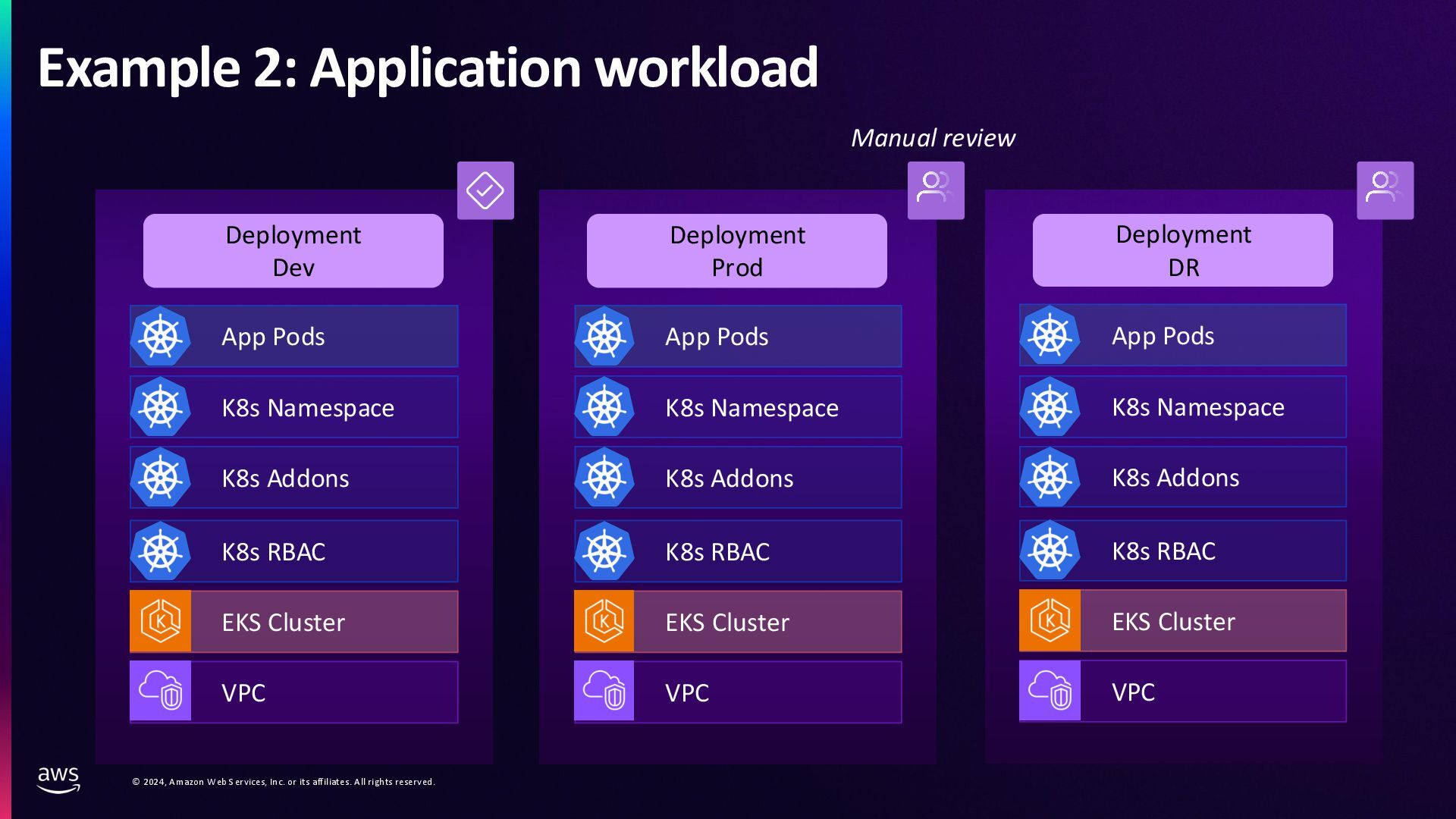Screen dimensions: 1456x819
Task: Click the K8s RBAC label in Dev column
Action: coord(273,552)
